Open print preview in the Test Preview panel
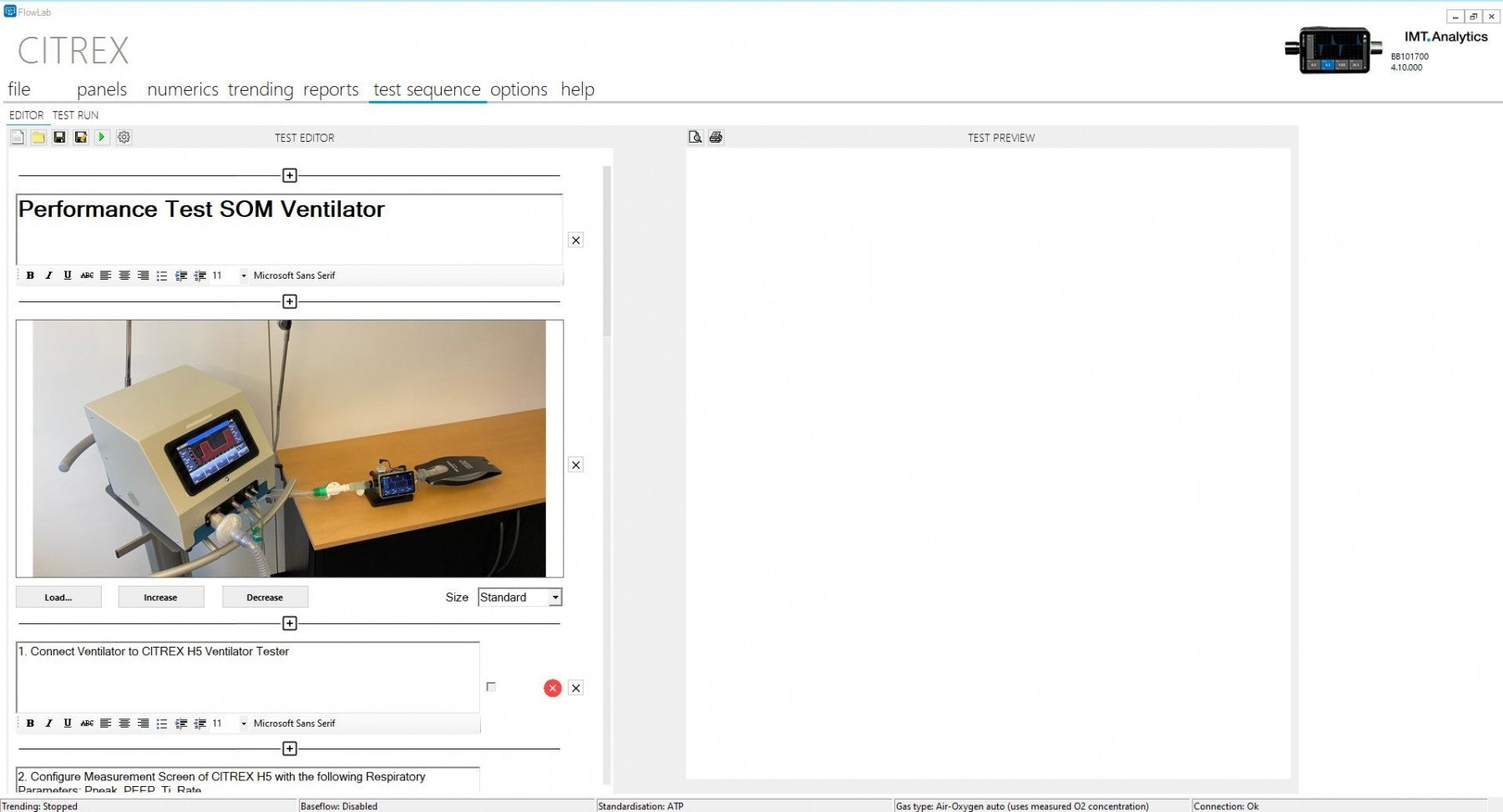This screenshot has width=1503, height=812. pyautogui.click(x=695, y=137)
